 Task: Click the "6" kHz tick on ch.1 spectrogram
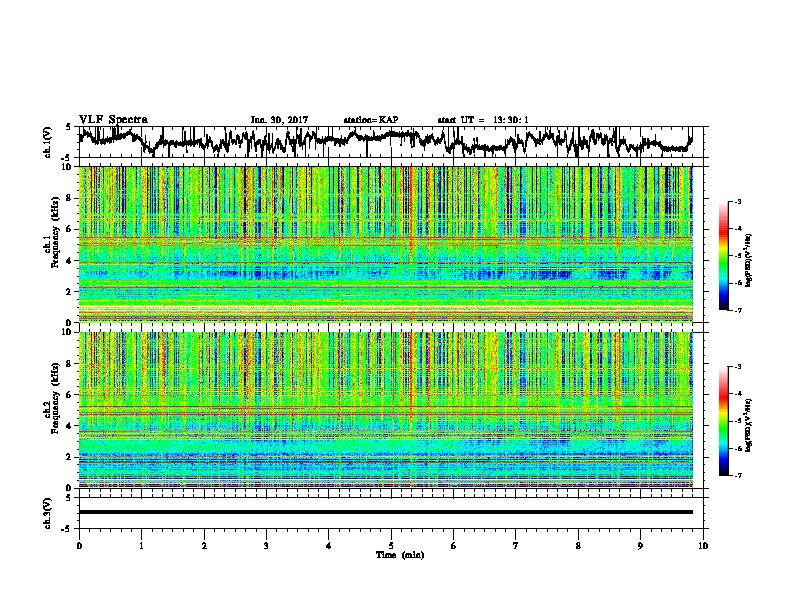[70, 229]
